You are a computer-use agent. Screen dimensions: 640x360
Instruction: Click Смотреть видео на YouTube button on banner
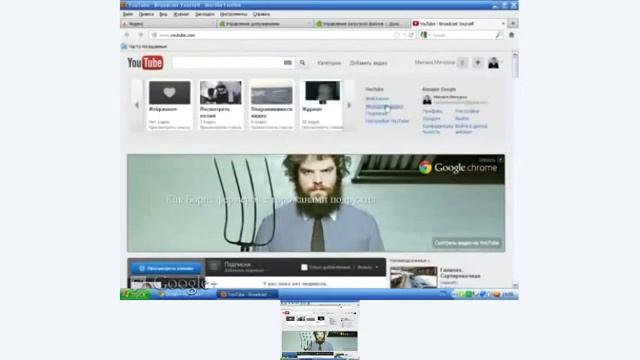tap(467, 243)
